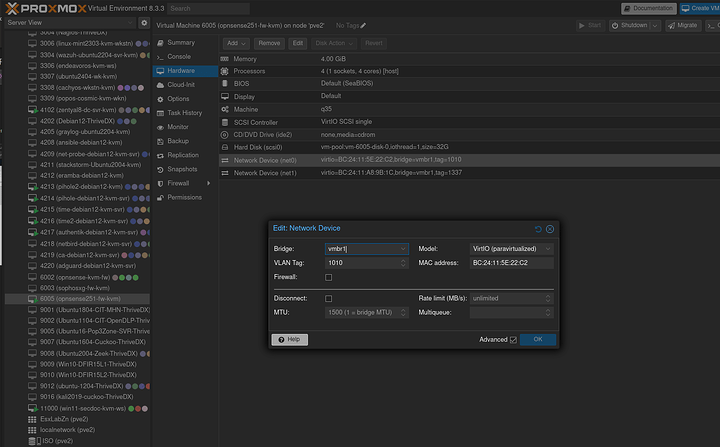Toggle the Disconnect checkbox
The width and height of the screenshot is (720, 447).
(329, 298)
